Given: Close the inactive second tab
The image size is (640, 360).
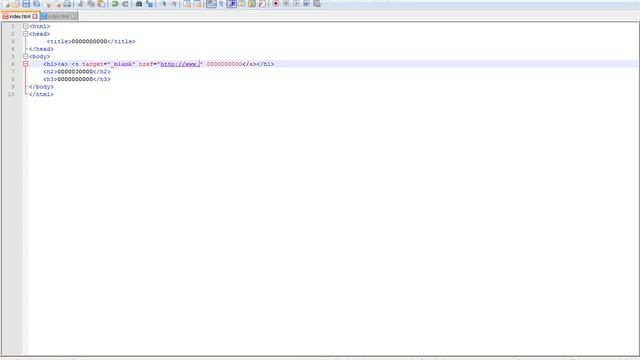Looking at the screenshot, I should pyautogui.click(x=73, y=16).
